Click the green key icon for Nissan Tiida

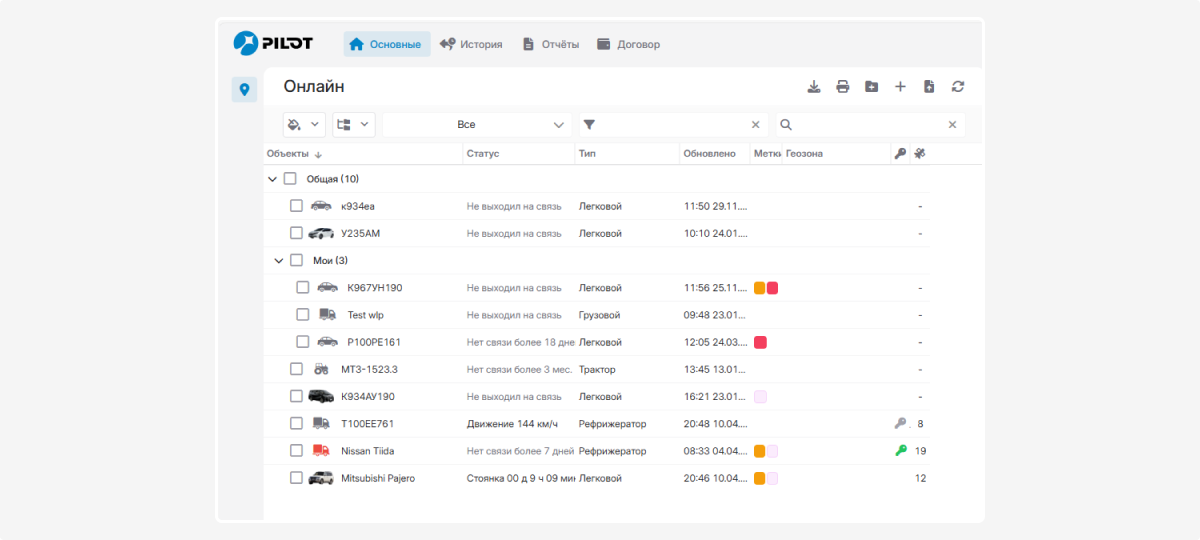(900, 451)
